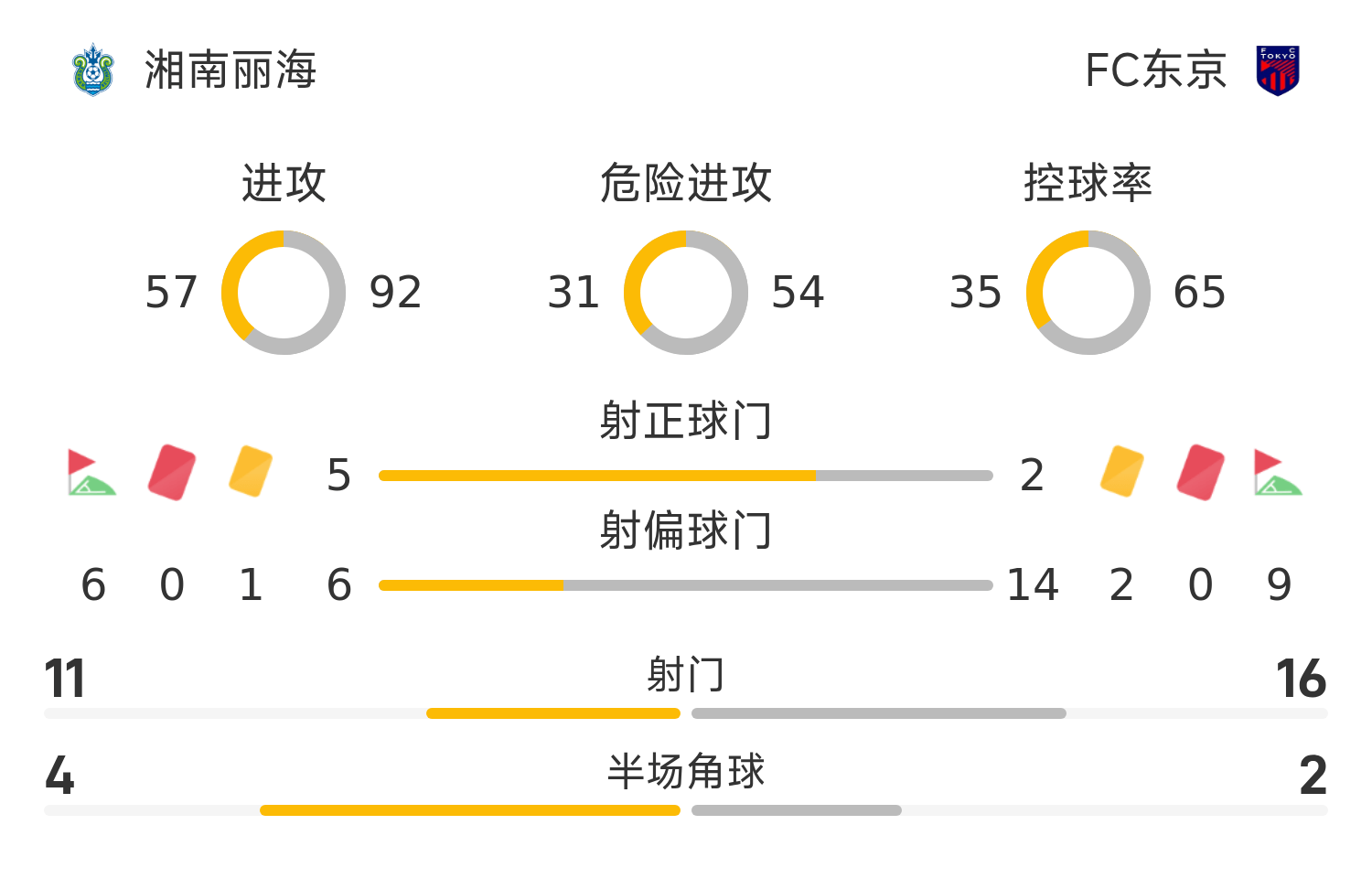Click the right corner flag icon
The width and height of the screenshot is (1372, 889).
click(1278, 472)
